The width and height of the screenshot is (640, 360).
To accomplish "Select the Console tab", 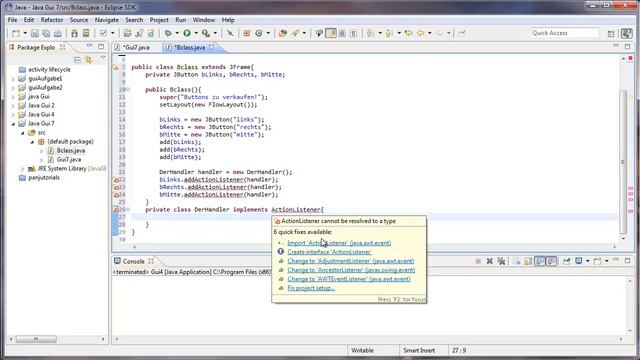I will coord(133,261).
